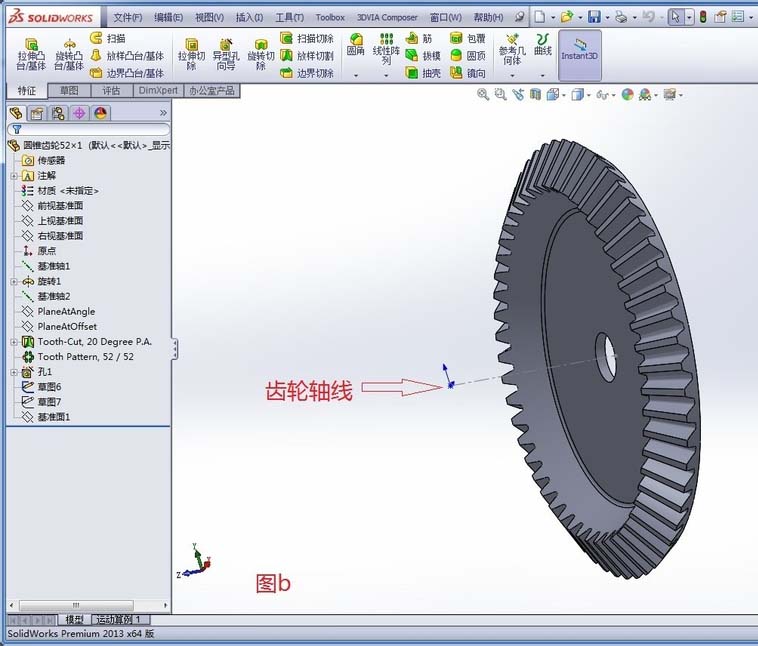Choose the 扫描 sweep feature

click(108, 38)
